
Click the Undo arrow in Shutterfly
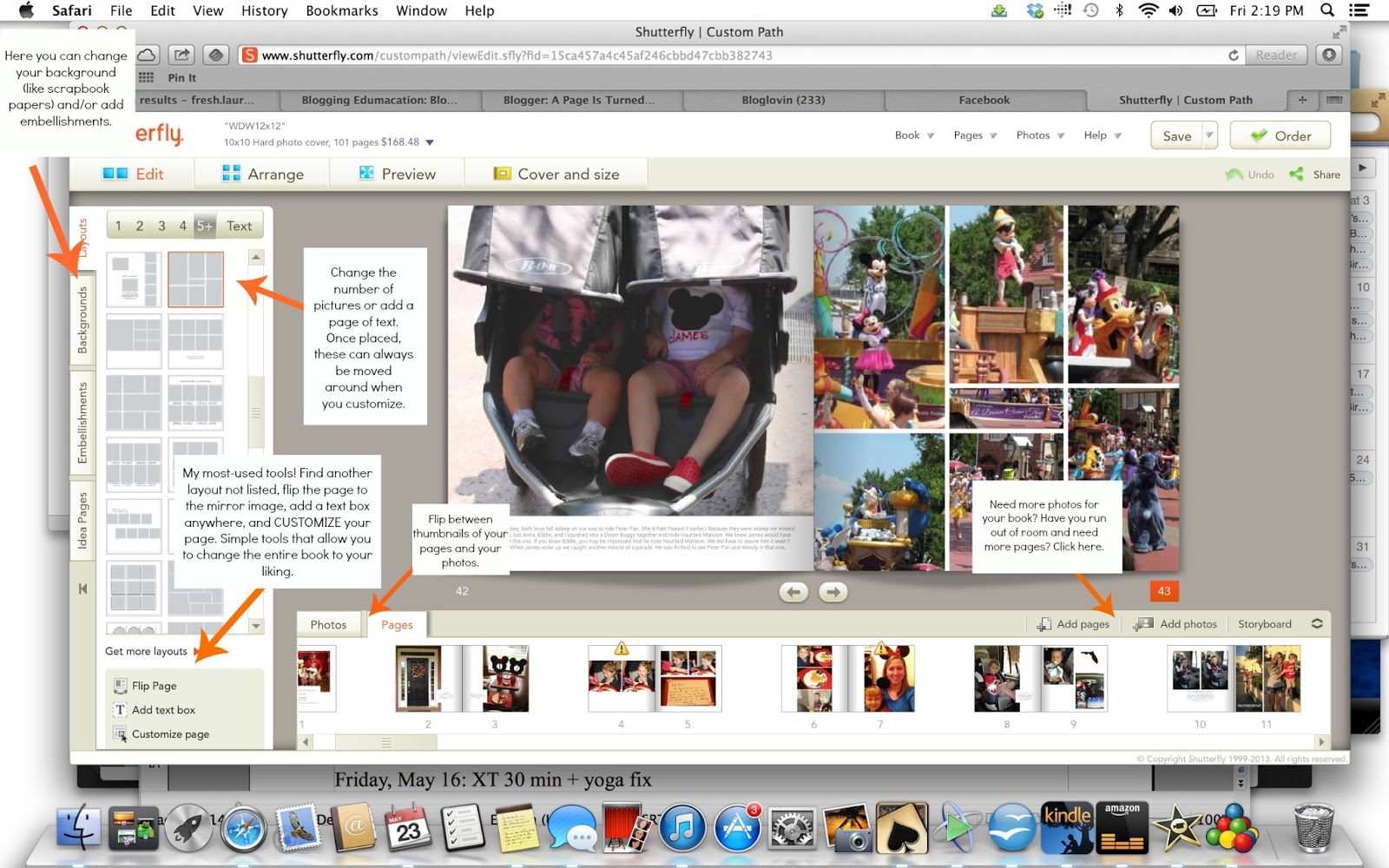(x=1234, y=174)
